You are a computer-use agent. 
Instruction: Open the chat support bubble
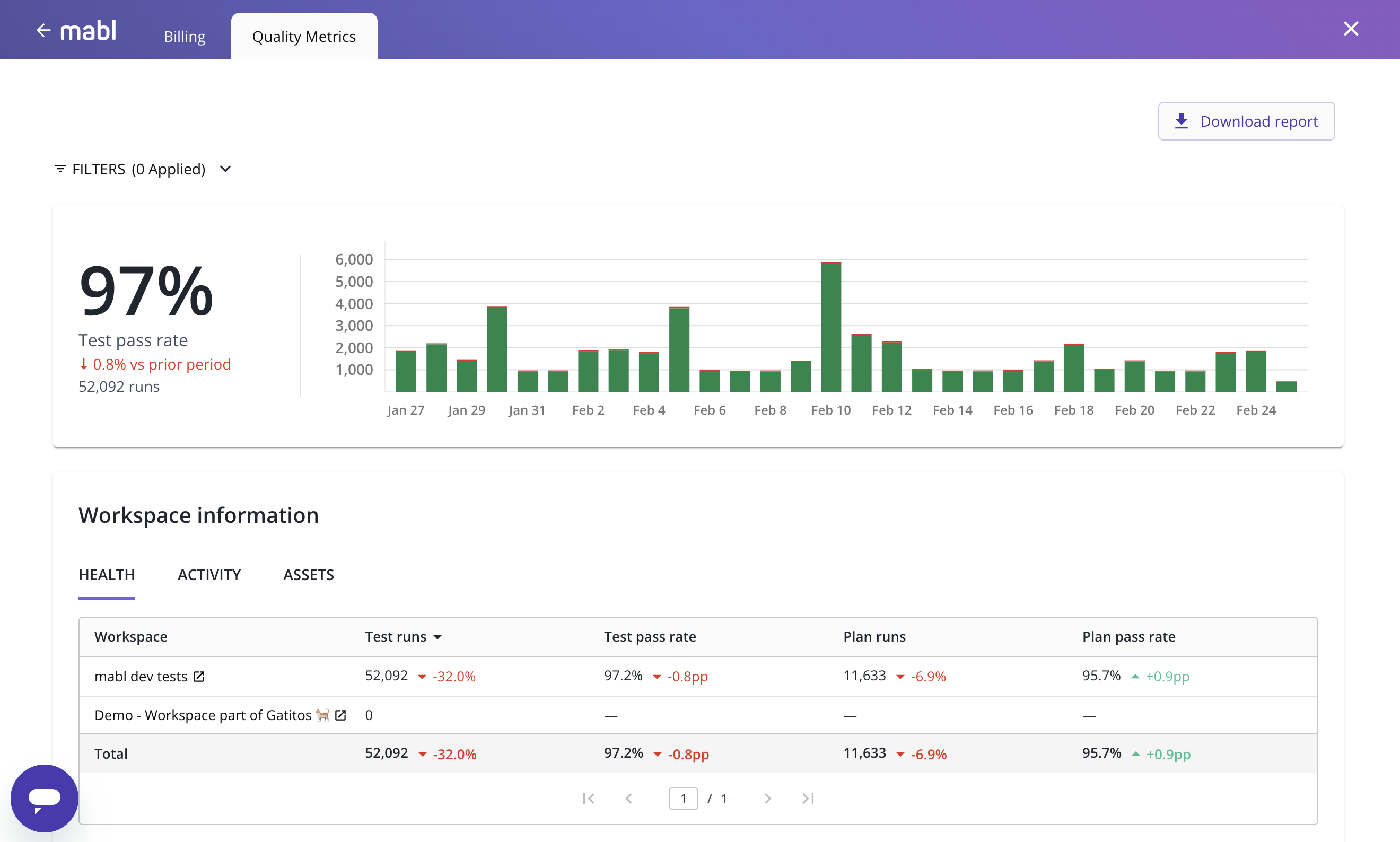pyautogui.click(x=43, y=798)
